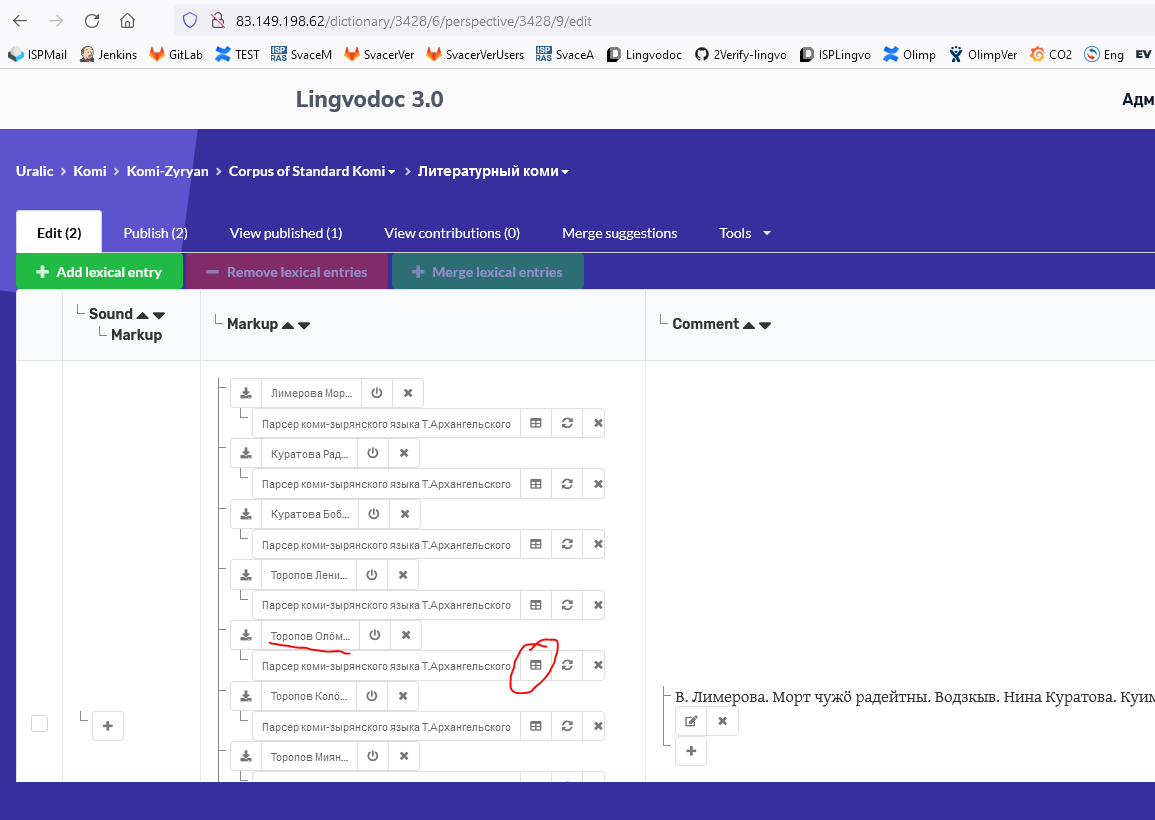Screen dimensions: 1155x820
Task: Open markup table for the circled parser entry
Action: click(535, 665)
